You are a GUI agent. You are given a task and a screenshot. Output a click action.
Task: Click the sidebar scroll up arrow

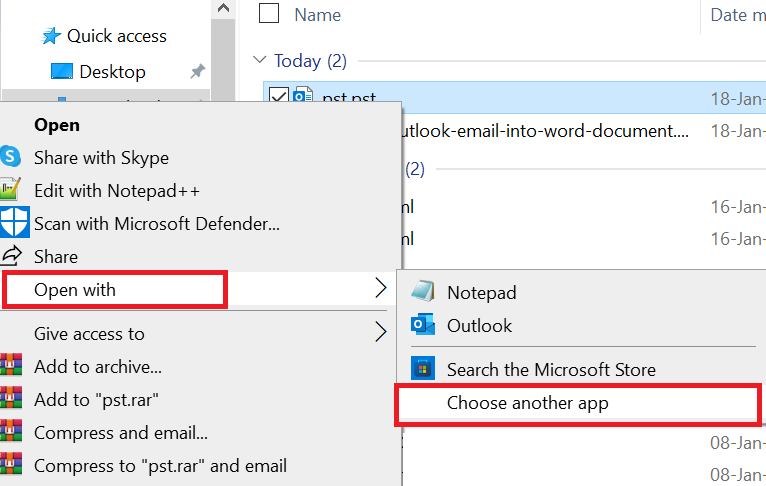223,8
